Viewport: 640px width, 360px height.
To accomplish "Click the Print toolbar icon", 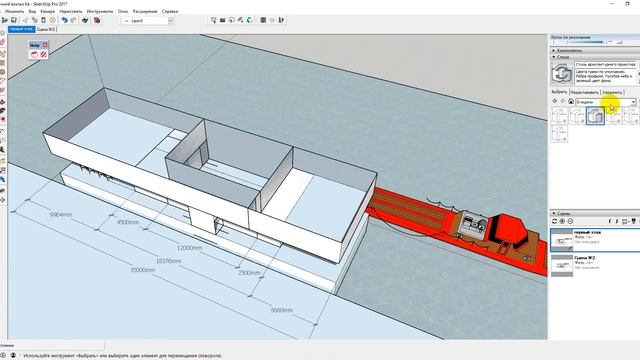I will pyautogui.click(x=85, y=20).
